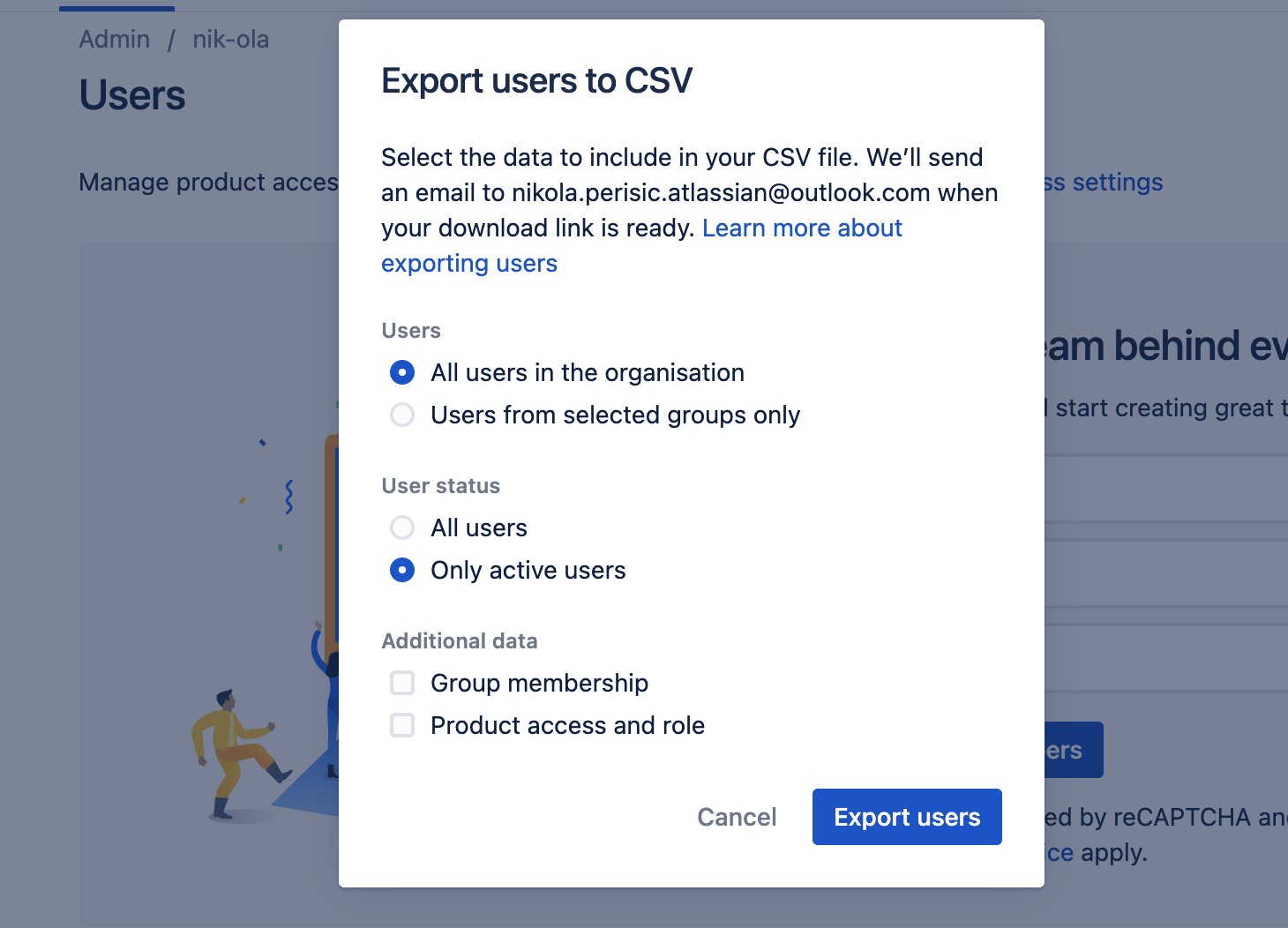Choose 'Users from selected groups only' option
The height and width of the screenshot is (928, 1288).
coord(402,415)
